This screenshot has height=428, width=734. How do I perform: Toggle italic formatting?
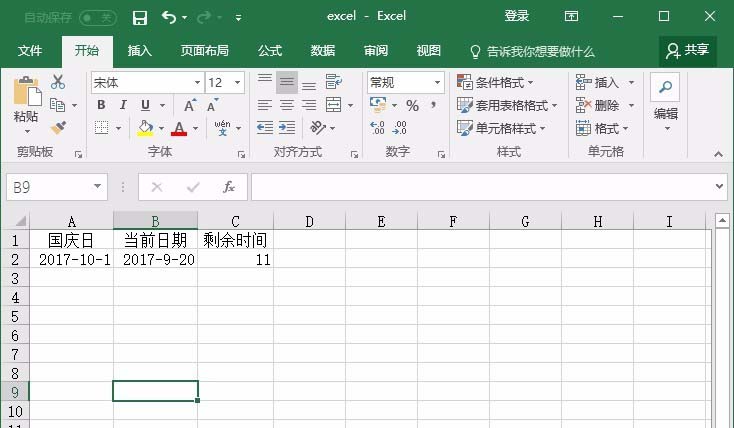point(123,105)
